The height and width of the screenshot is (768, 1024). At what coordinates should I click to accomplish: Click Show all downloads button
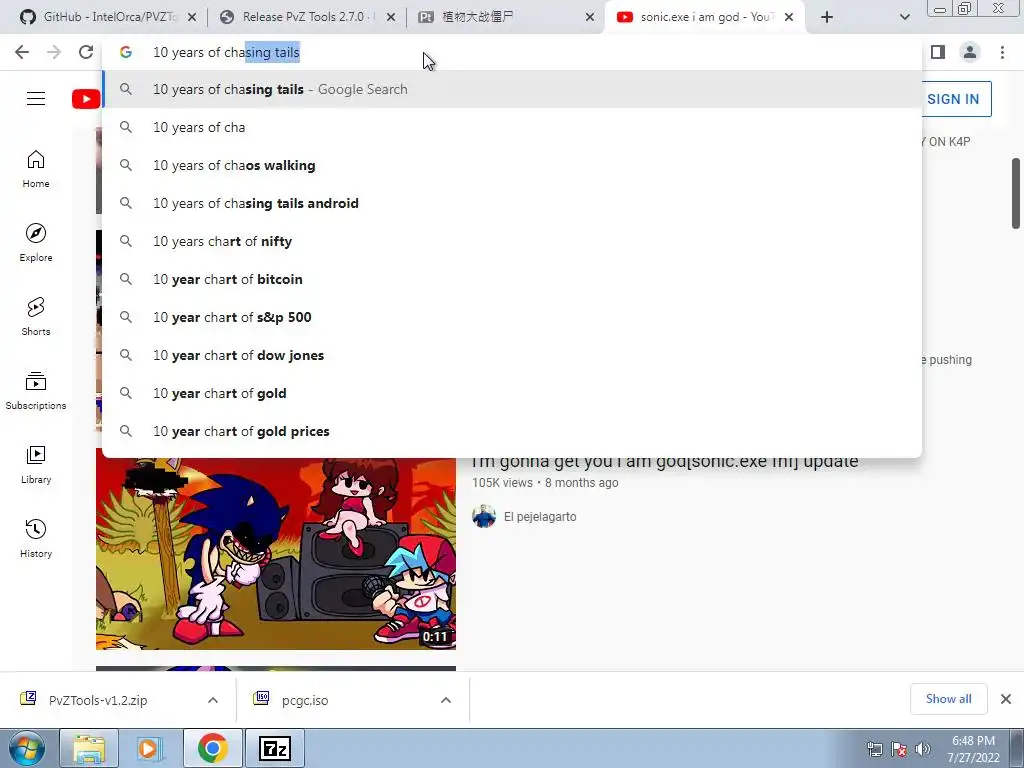[948, 699]
